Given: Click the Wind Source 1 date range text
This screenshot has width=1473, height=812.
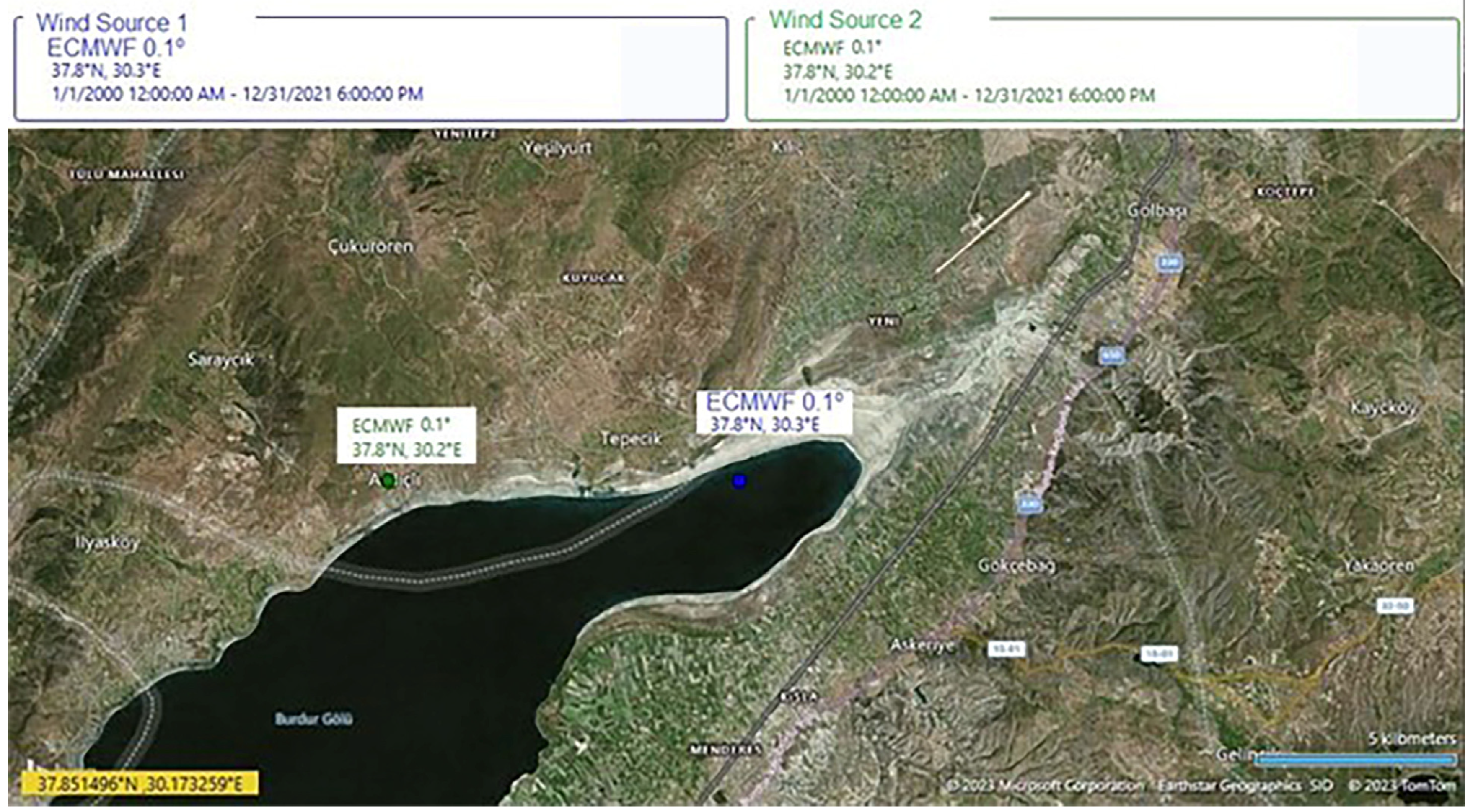Looking at the screenshot, I should pyautogui.click(x=237, y=94).
